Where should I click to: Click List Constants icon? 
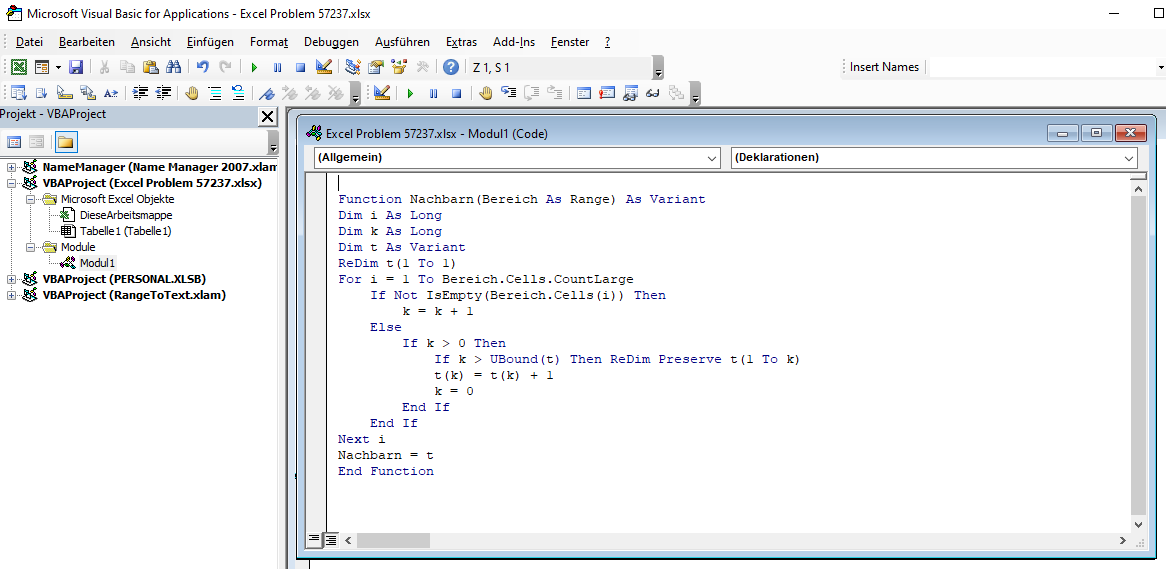41,94
